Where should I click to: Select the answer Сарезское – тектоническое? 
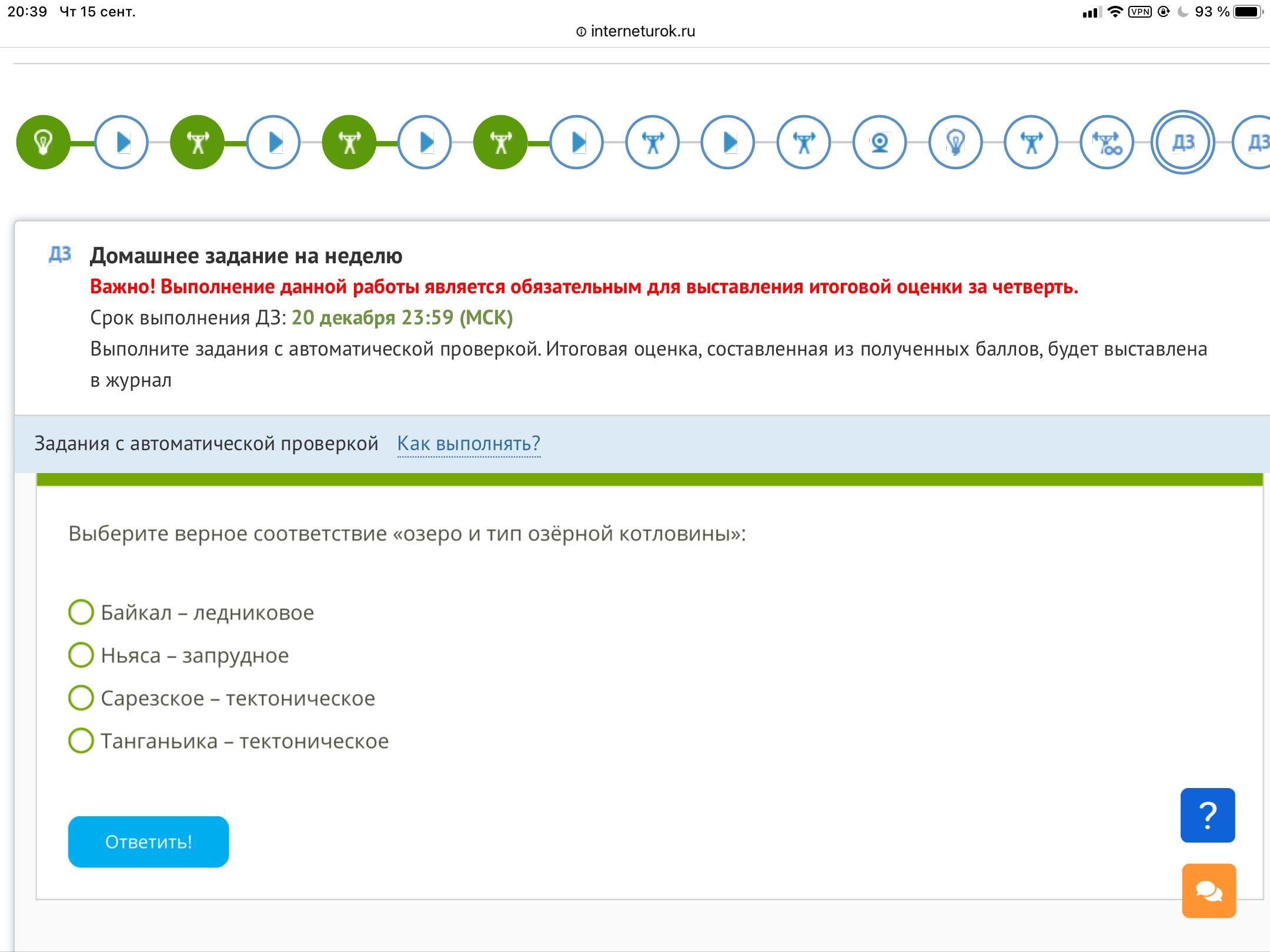(x=222, y=698)
